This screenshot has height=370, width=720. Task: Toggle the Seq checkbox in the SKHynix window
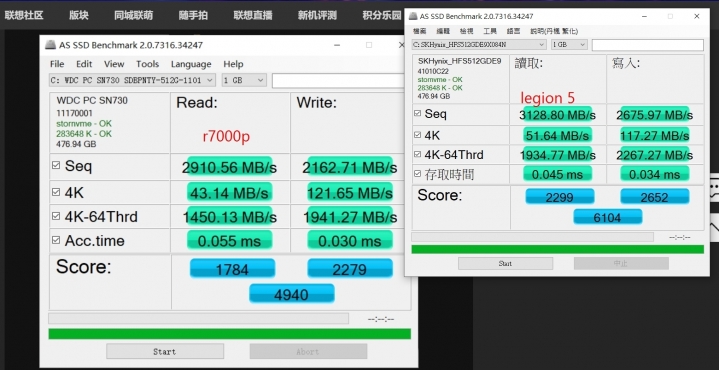[x=417, y=113]
